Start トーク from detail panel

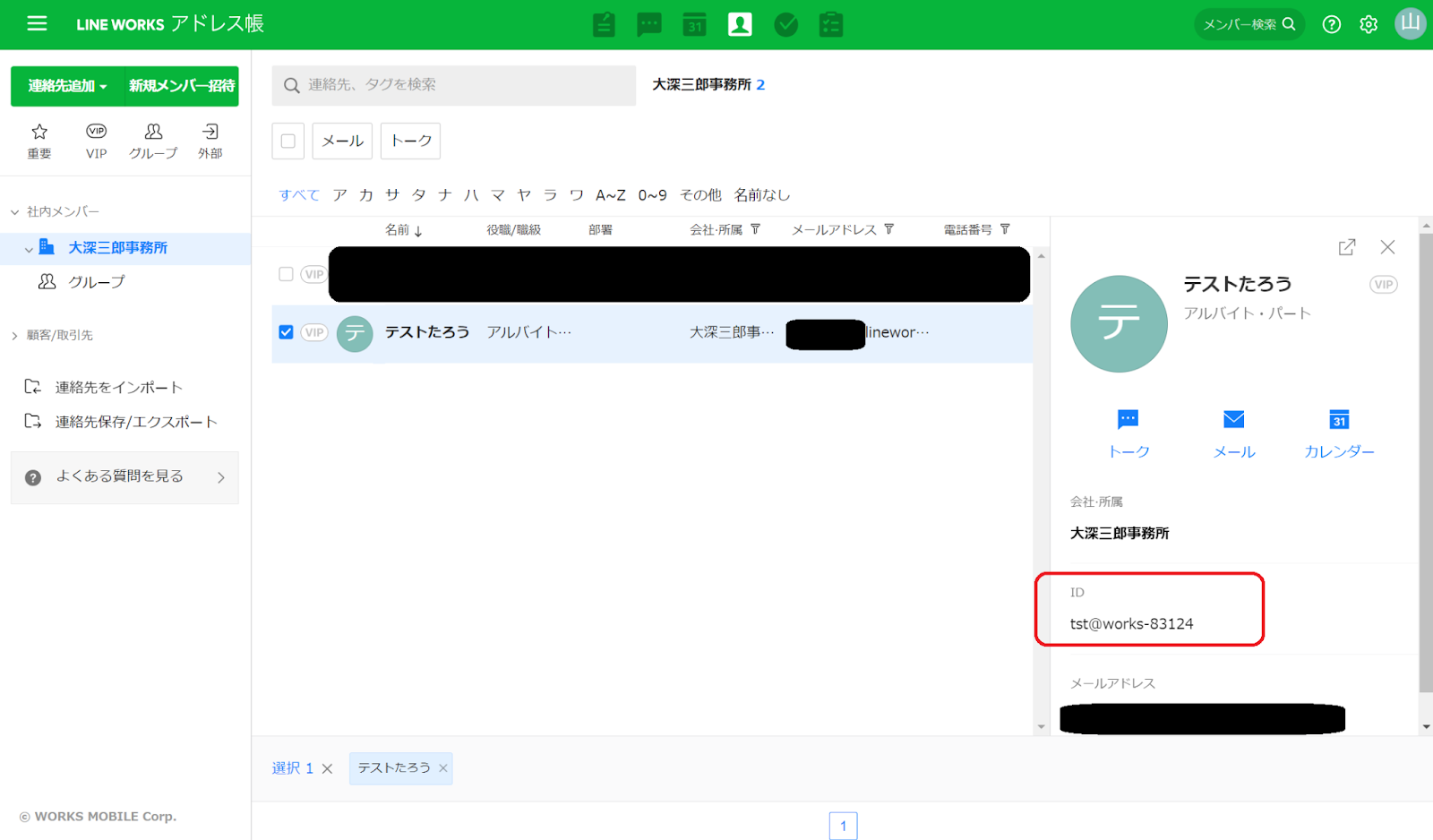(x=1128, y=433)
